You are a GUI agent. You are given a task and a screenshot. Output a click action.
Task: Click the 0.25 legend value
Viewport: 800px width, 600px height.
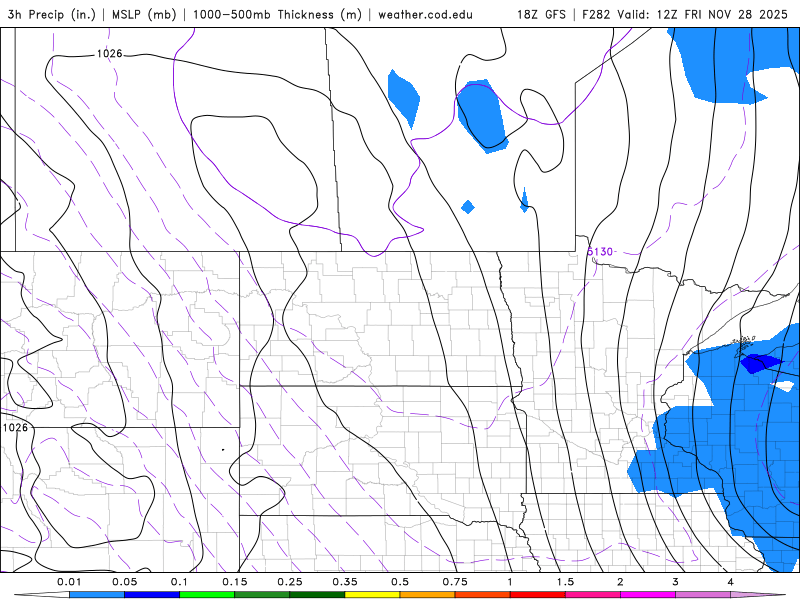pos(290,582)
